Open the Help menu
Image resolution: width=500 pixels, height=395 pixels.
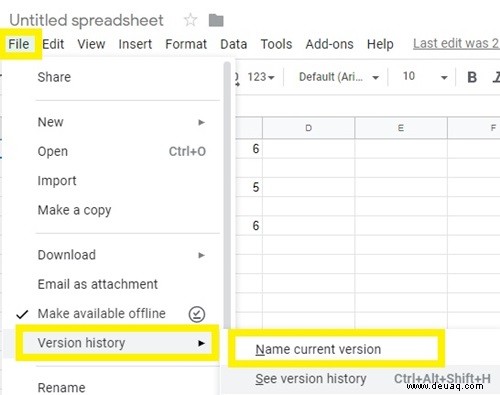point(380,44)
